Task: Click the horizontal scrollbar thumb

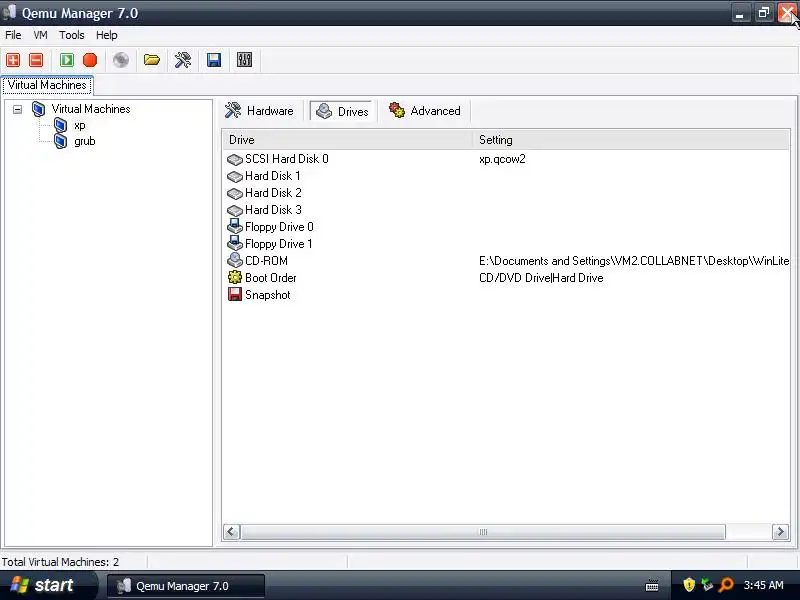Action: 483,532
